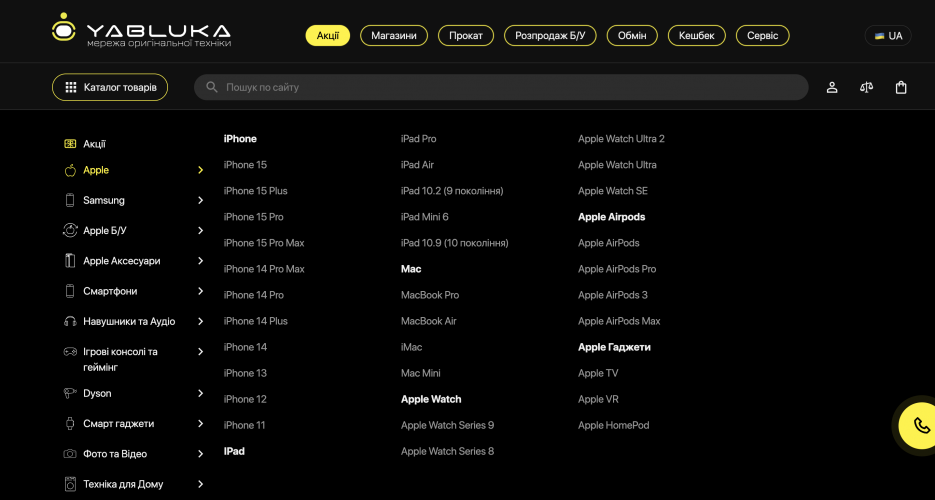Expand the Ігрові консолі та геймінг chevron
The width and height of the screenshot is (935, 500).
pyautogui.click(x=200, y=352)
